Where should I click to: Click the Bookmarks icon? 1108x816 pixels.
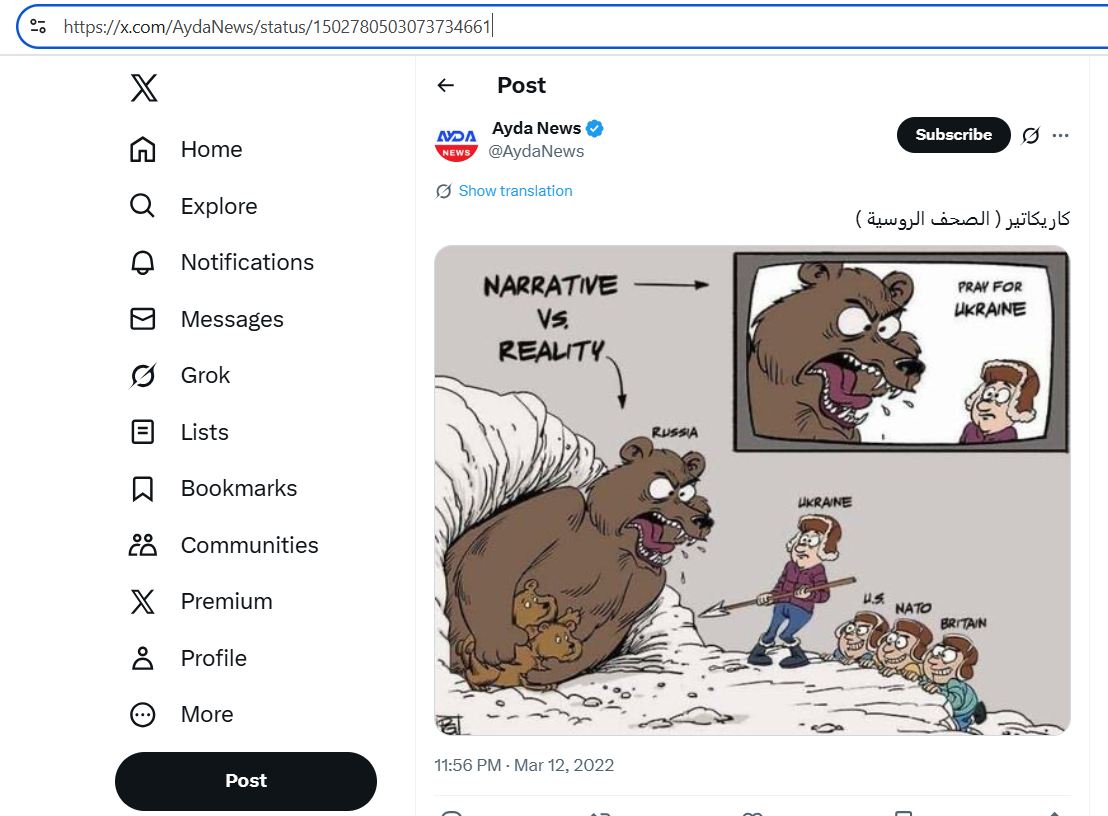click(x=143, y=489)
